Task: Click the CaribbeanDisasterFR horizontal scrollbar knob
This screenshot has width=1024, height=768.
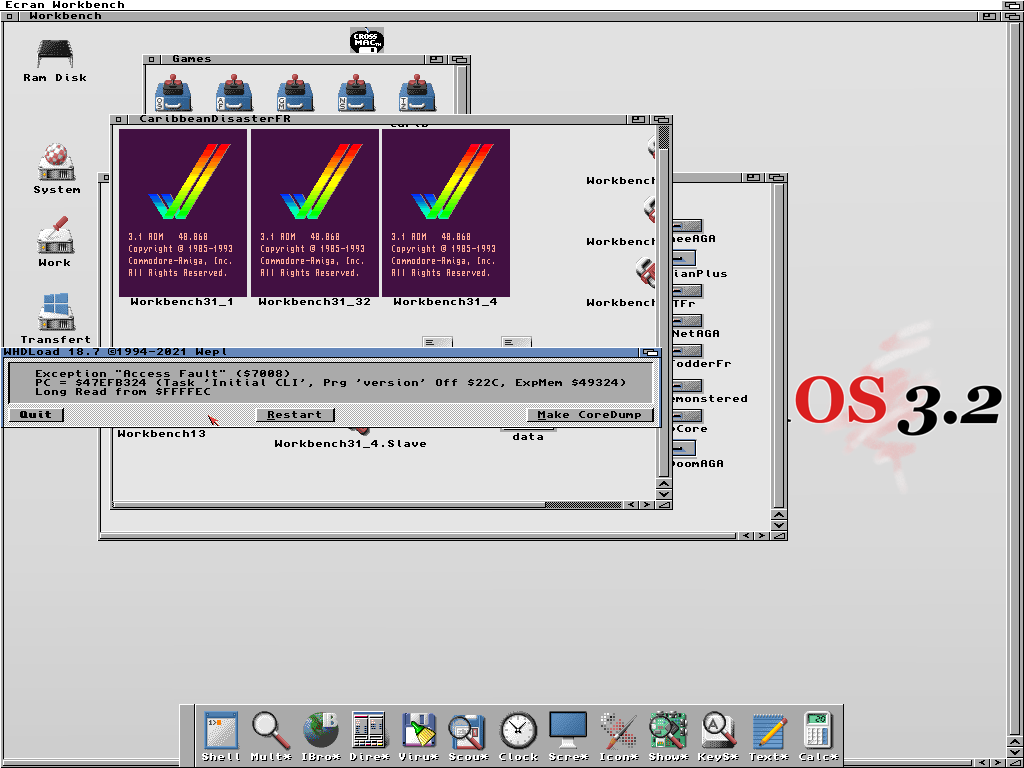Action: 329,505
